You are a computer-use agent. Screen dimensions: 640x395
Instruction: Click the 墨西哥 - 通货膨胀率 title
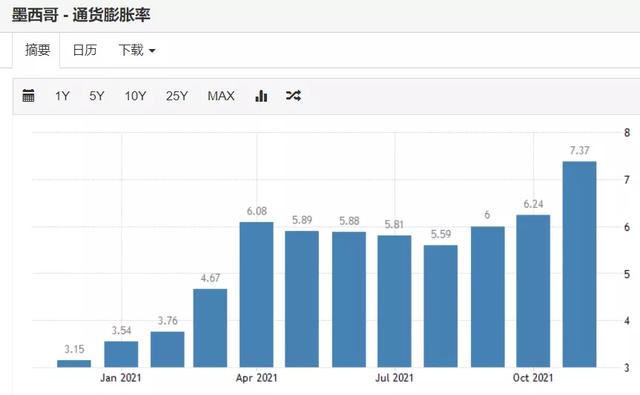tap(81, 15)
